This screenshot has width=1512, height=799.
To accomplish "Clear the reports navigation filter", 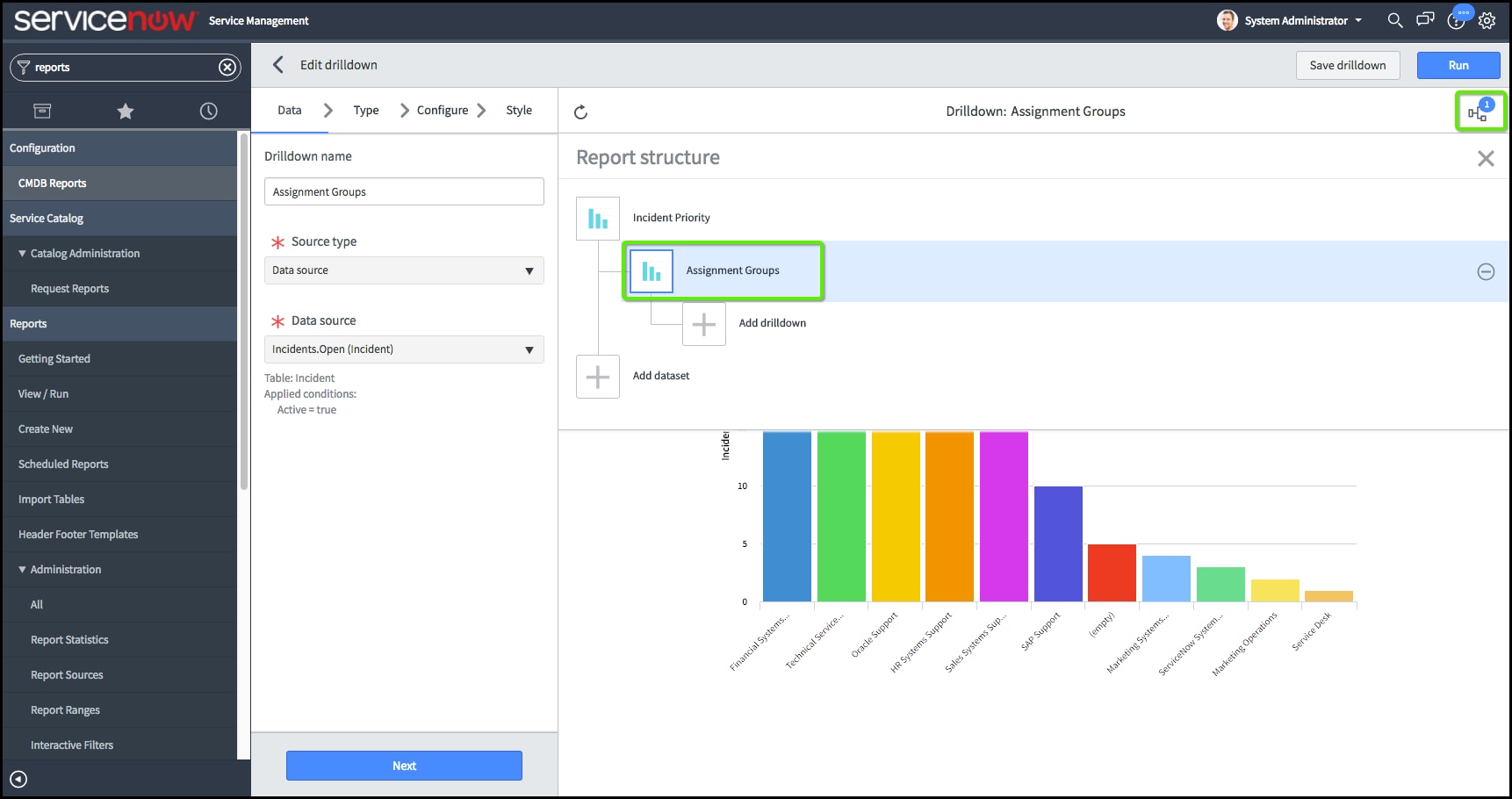I will [227, 68].
